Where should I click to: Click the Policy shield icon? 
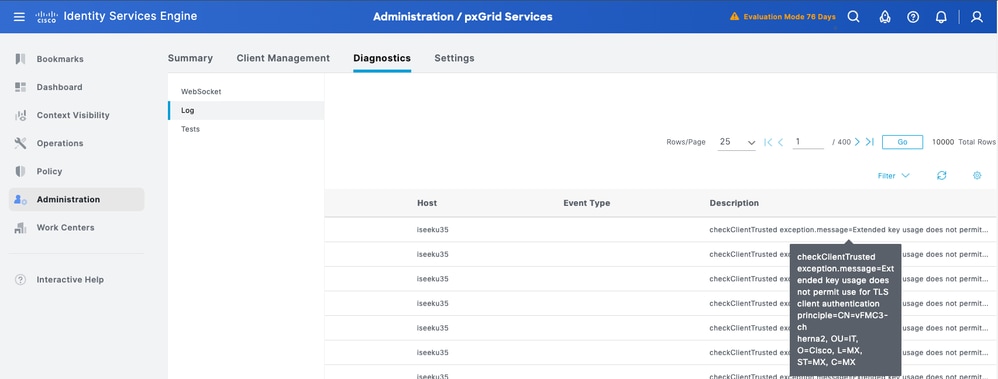pos(20,171)
